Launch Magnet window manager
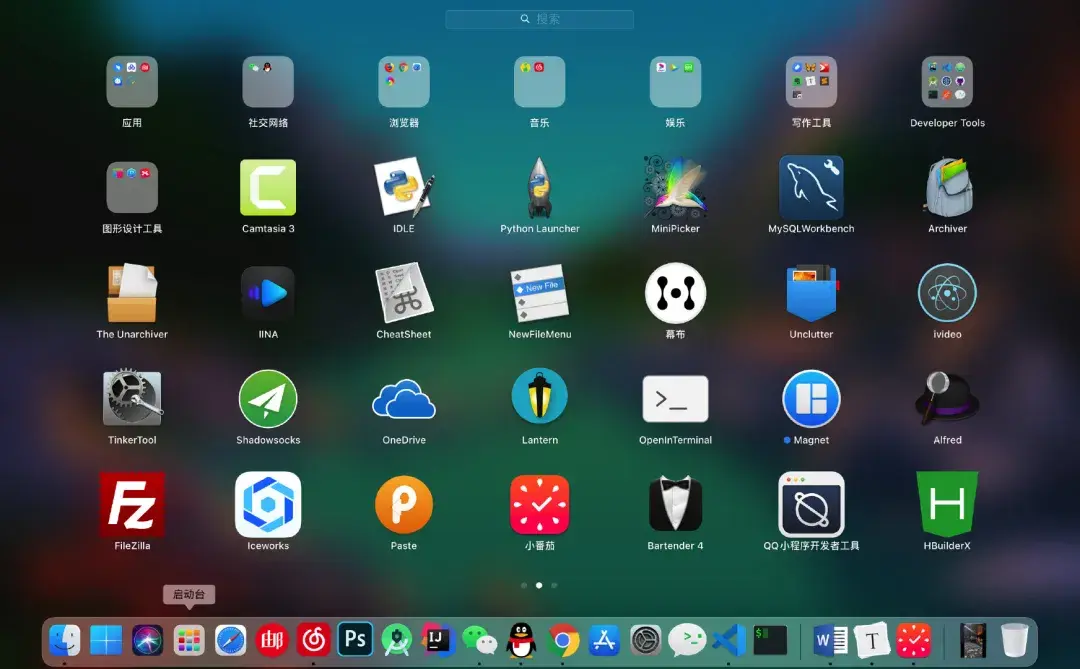This screenshot has width=1080, height=669. point(811,398)
